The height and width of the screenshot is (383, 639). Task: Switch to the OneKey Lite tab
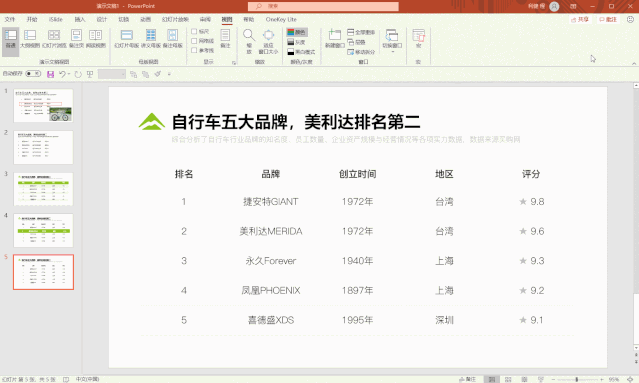pos(281,20)
